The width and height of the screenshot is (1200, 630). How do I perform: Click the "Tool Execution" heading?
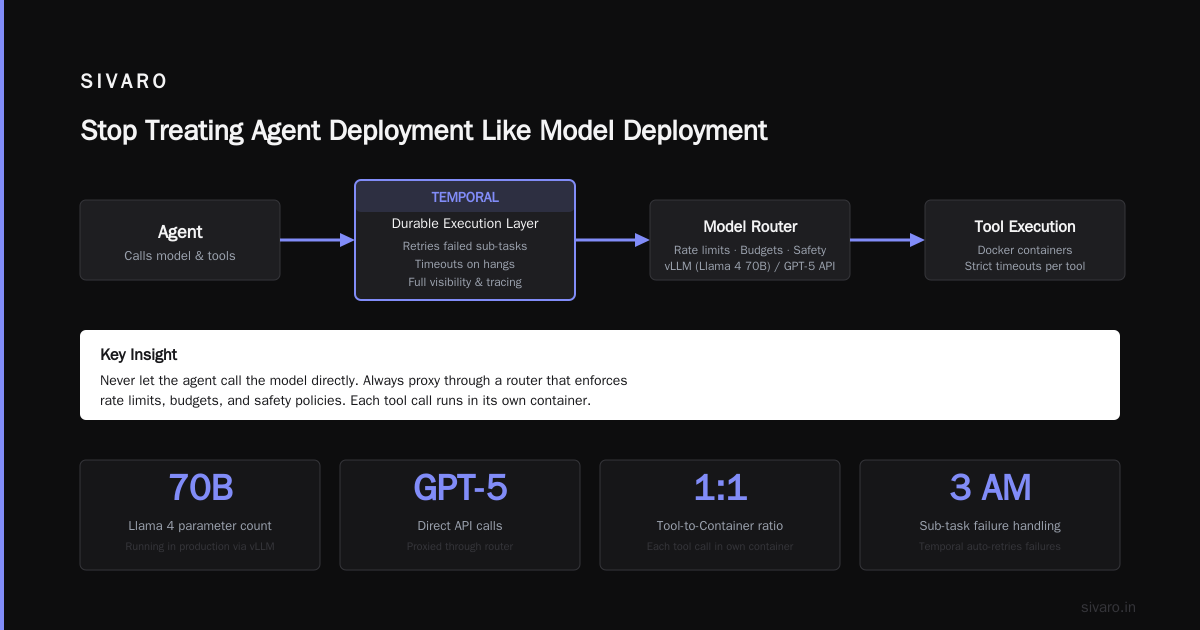pos(1025,227)
